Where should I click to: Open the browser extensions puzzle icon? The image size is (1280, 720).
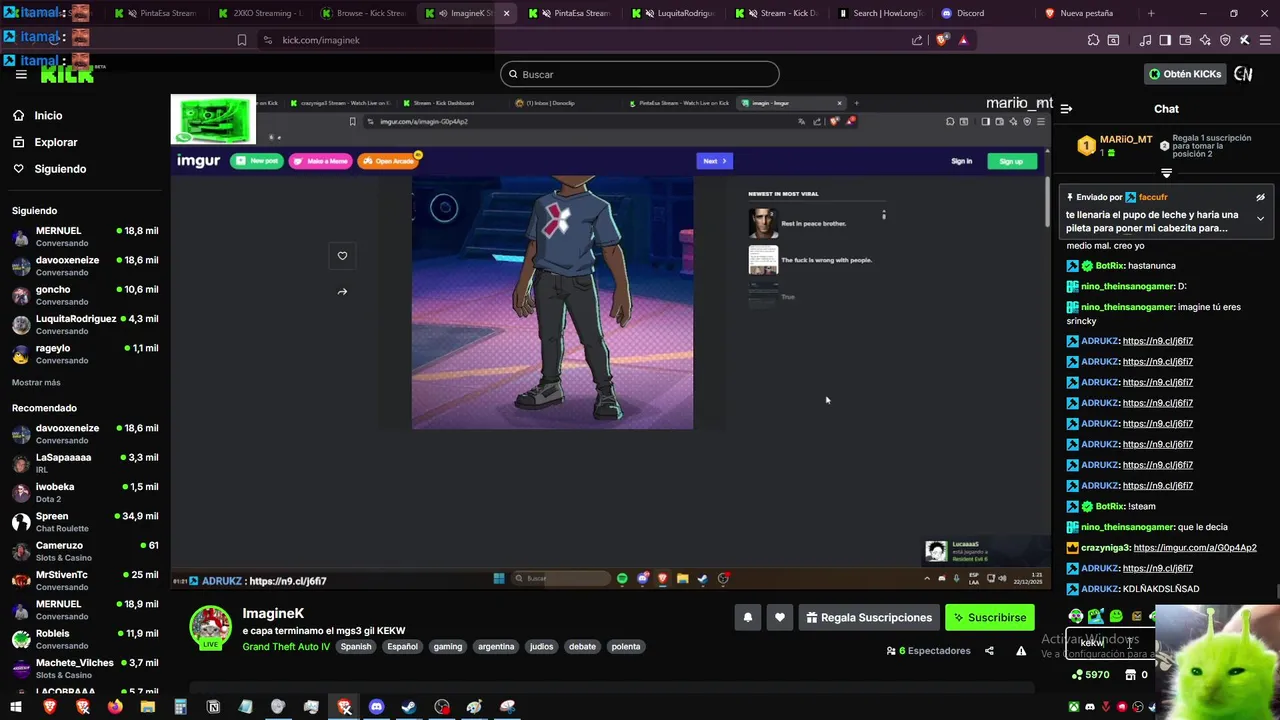pos(1093,40)
